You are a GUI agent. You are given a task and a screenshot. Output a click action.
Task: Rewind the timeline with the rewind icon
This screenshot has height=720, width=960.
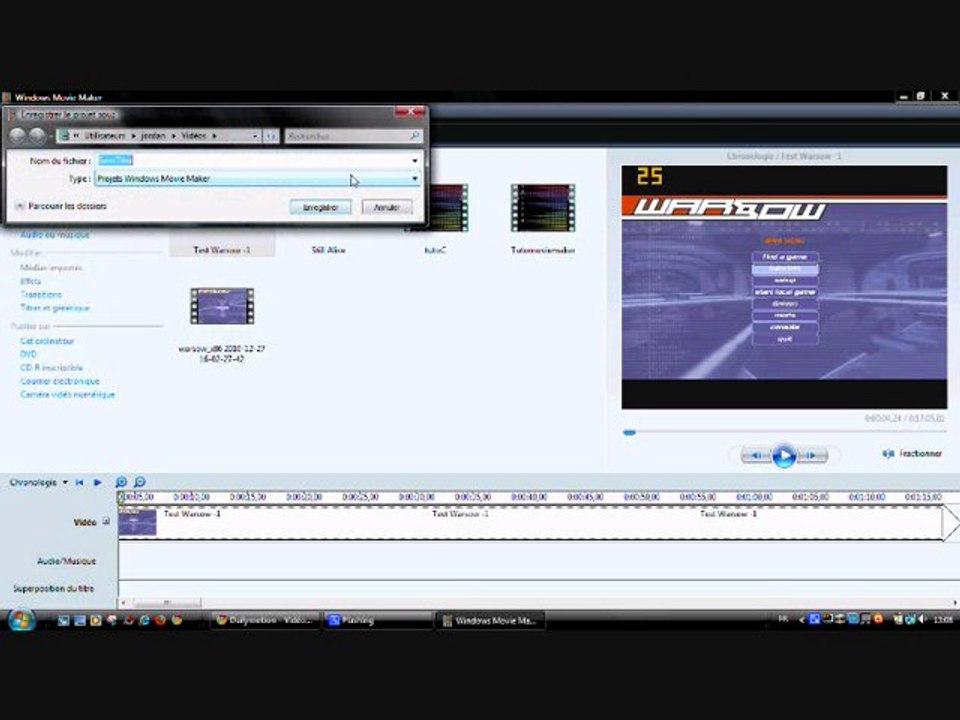click(x=80, y=482)
